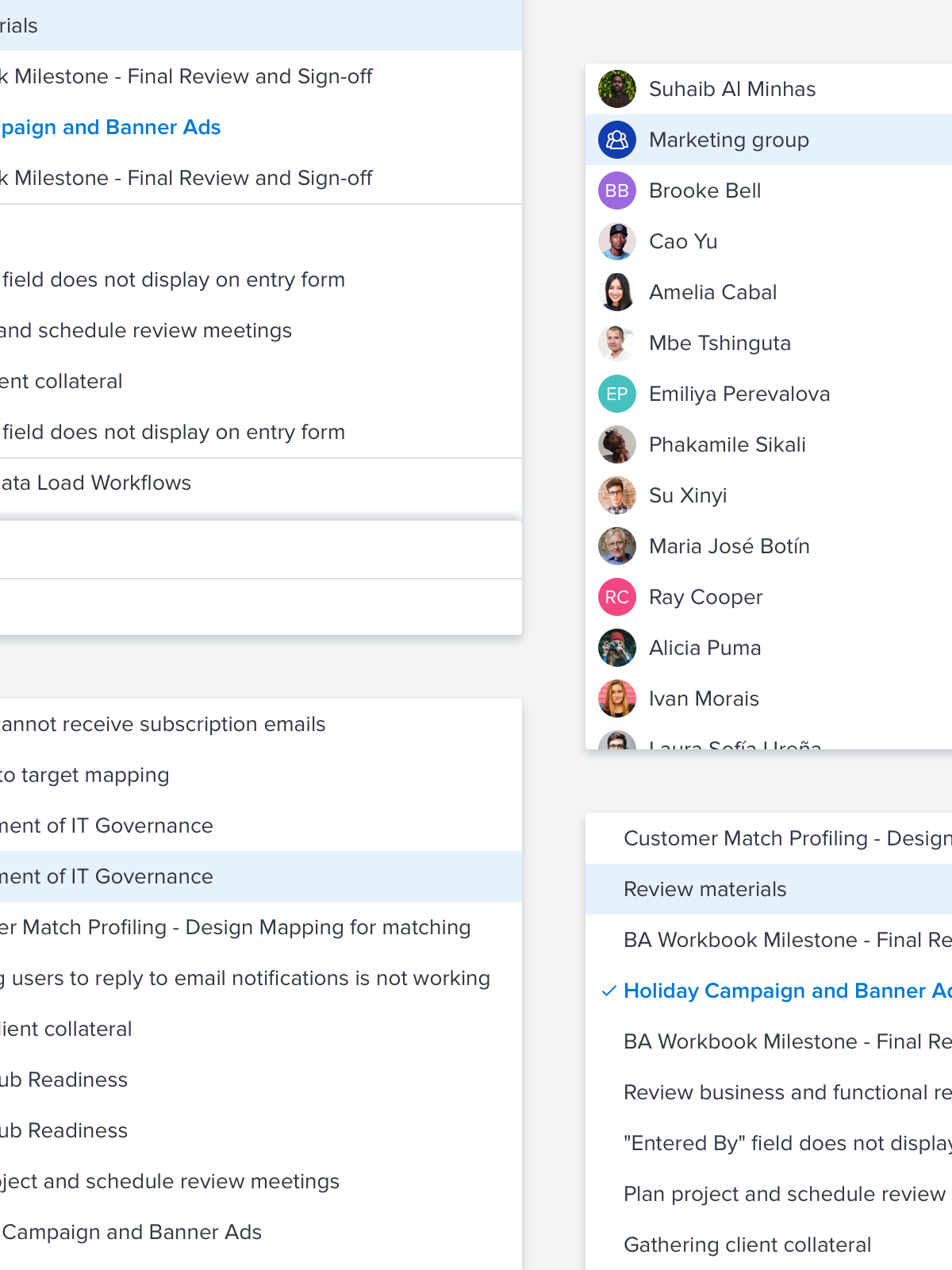Select Su Xinyi's profile photo

pos(616,495)
